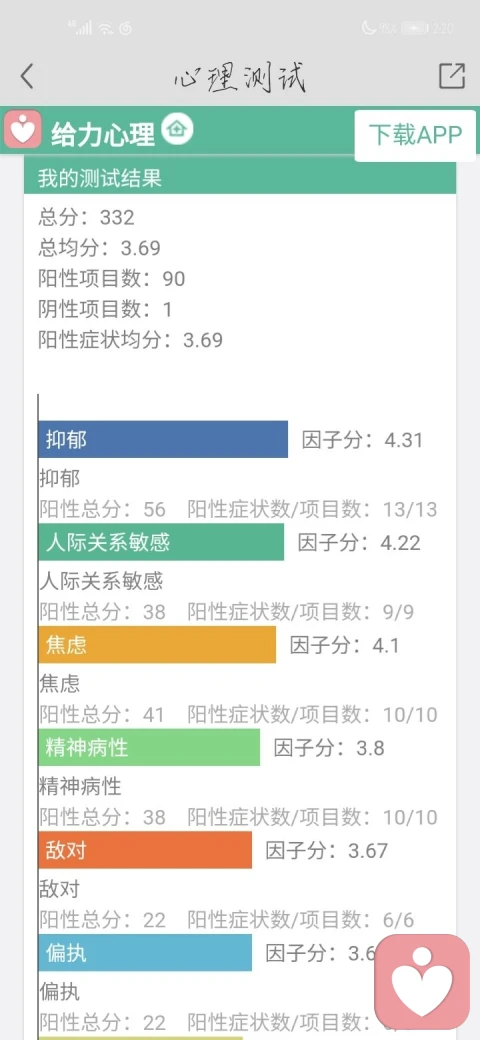Tap the home icon beside 给力心理
This screenshot has width=480, height=1040.
click(x=177, y=129)
